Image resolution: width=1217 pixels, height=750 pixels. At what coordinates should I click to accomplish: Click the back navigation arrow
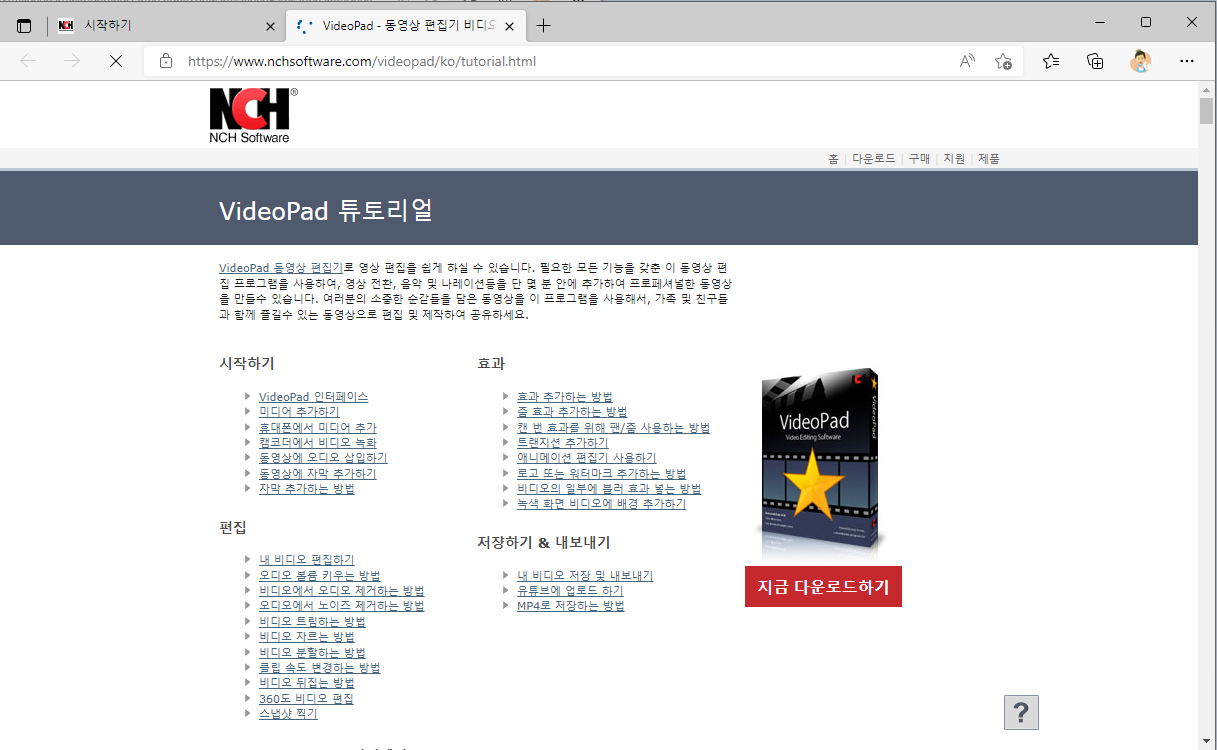point(28,61)
